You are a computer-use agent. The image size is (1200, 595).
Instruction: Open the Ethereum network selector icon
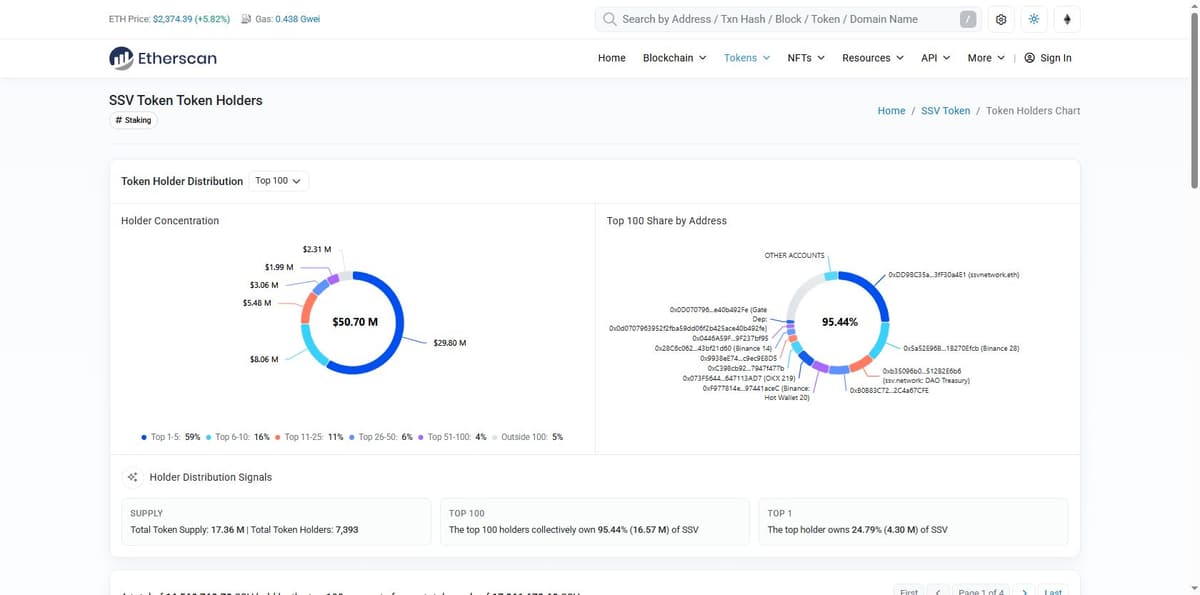point(1067,20)
